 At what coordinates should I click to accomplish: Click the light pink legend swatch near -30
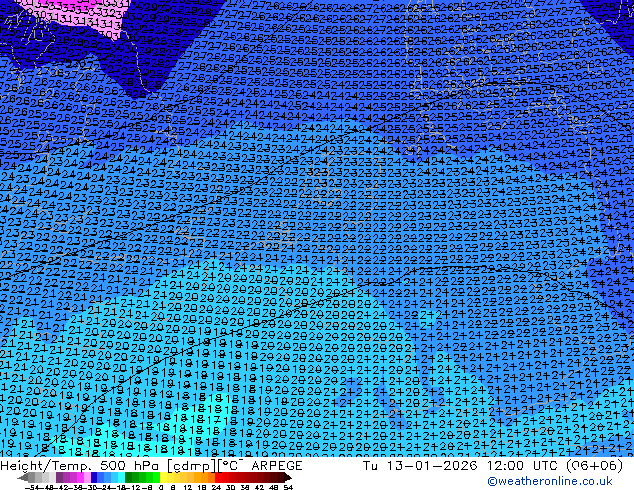[x=87, y=477]
